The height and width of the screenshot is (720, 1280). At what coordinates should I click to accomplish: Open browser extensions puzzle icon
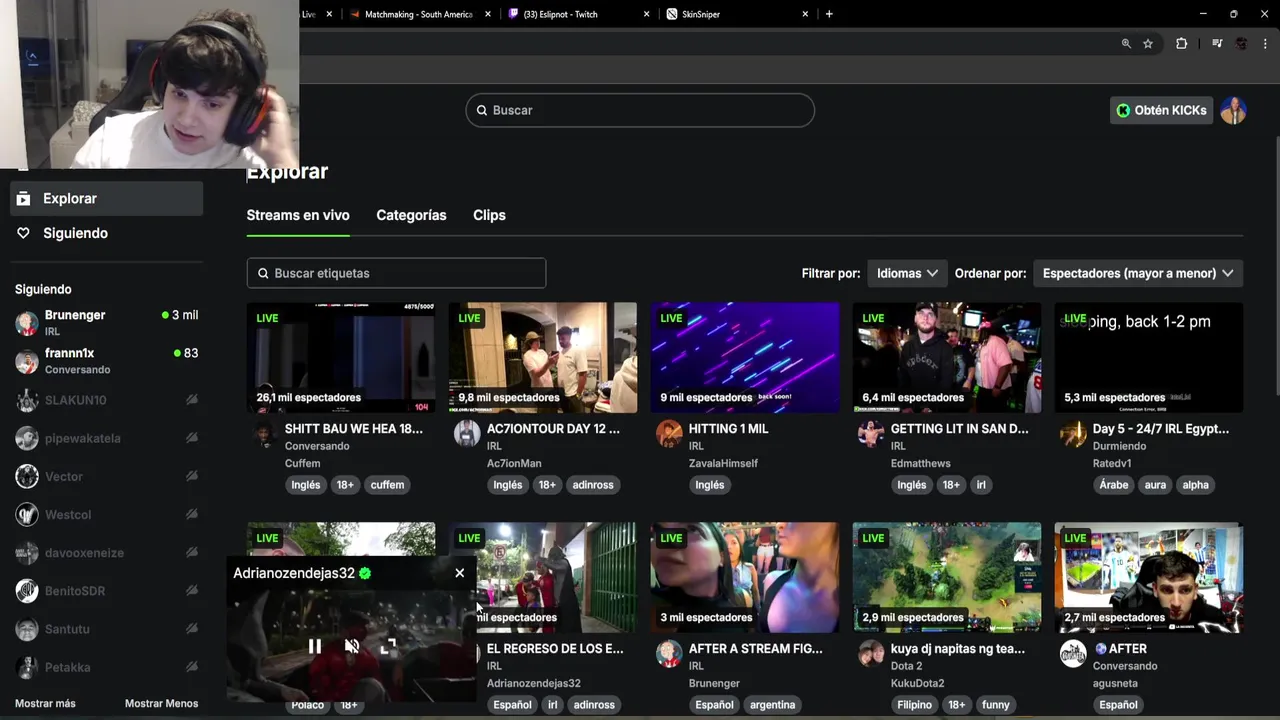[x=1181, y=44]
